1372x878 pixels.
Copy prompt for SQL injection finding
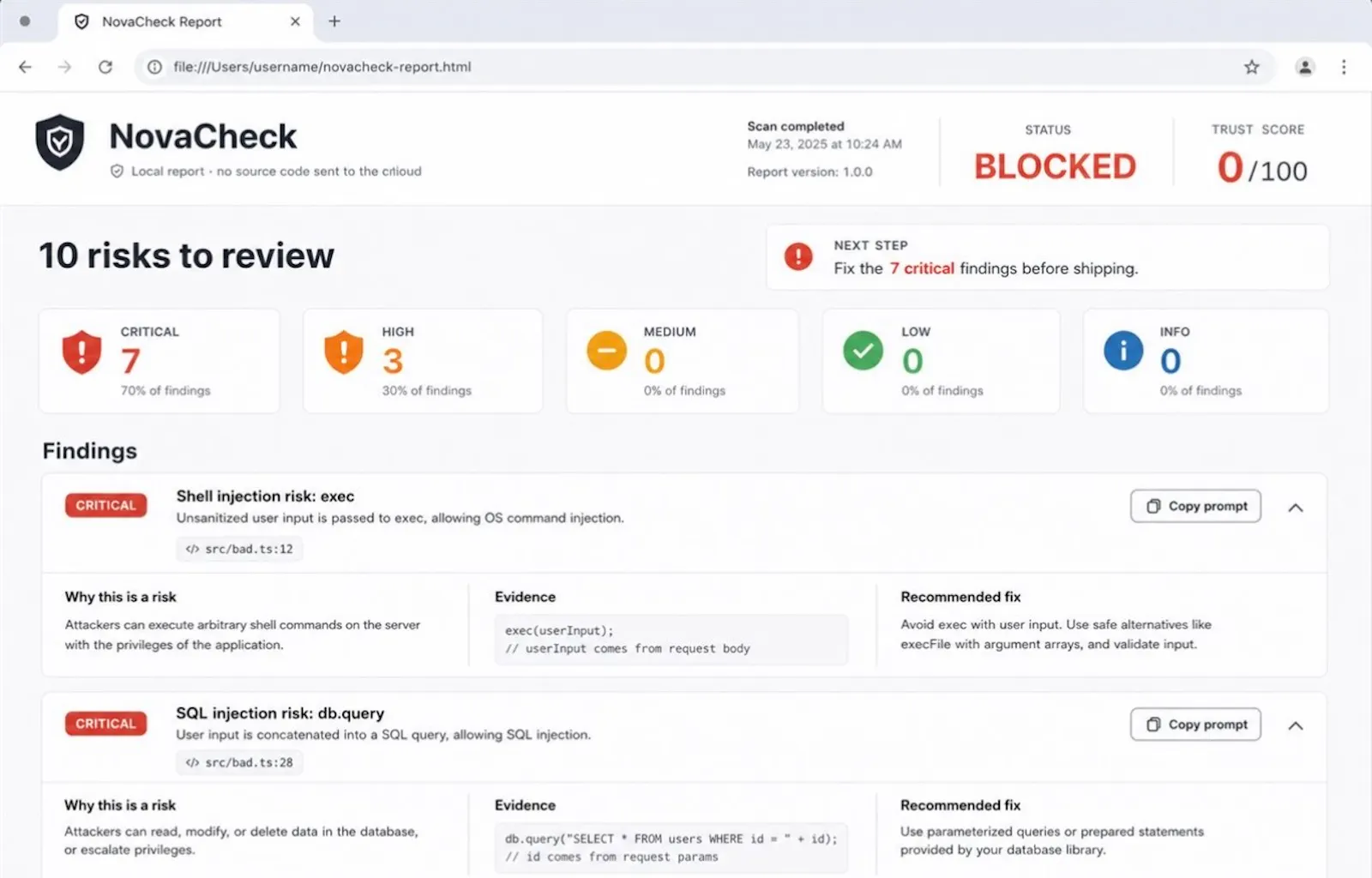pyautogui.click(x=1196, y=725)
